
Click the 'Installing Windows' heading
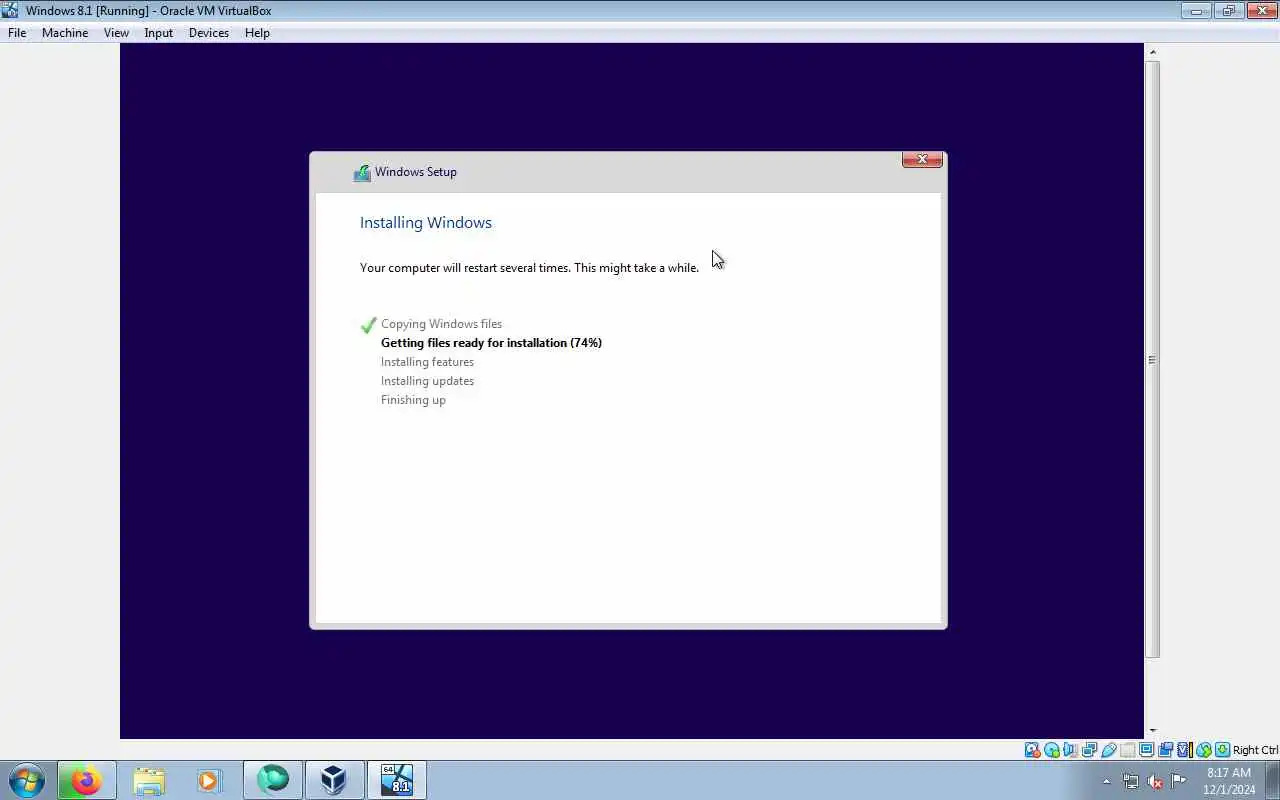[426, 222]
